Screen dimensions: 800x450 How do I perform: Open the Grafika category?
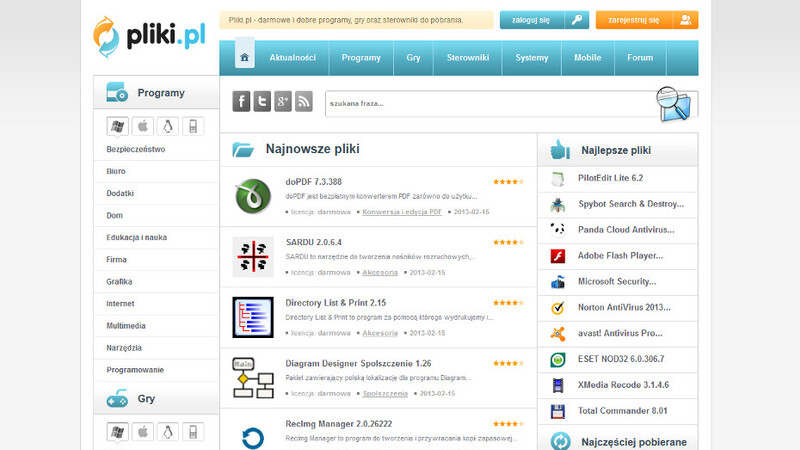(119, 282)
